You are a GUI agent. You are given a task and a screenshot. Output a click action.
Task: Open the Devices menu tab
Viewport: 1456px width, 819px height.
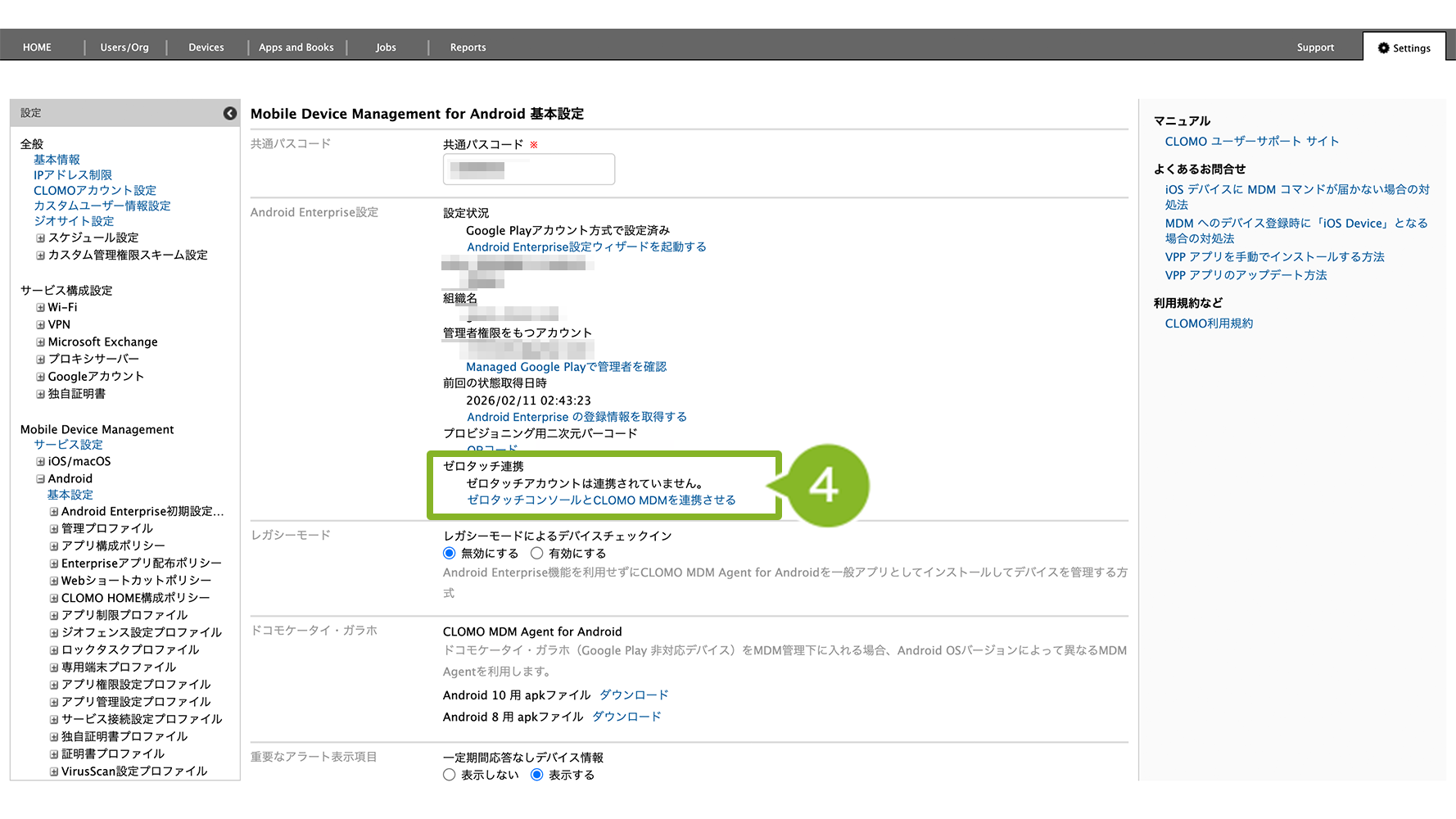tap(206, 48)
